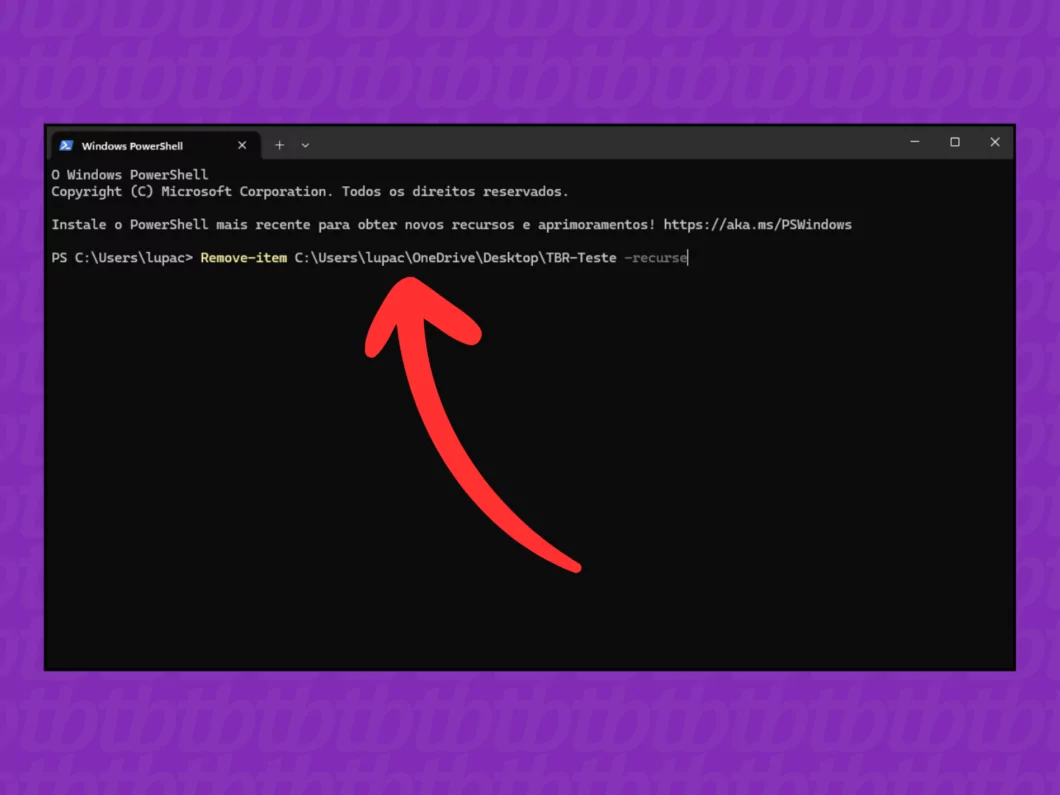Click the 'O Windows PowerShell' header line
The height and width of the screenshot is (795, 1060).
tap(130, 174)
